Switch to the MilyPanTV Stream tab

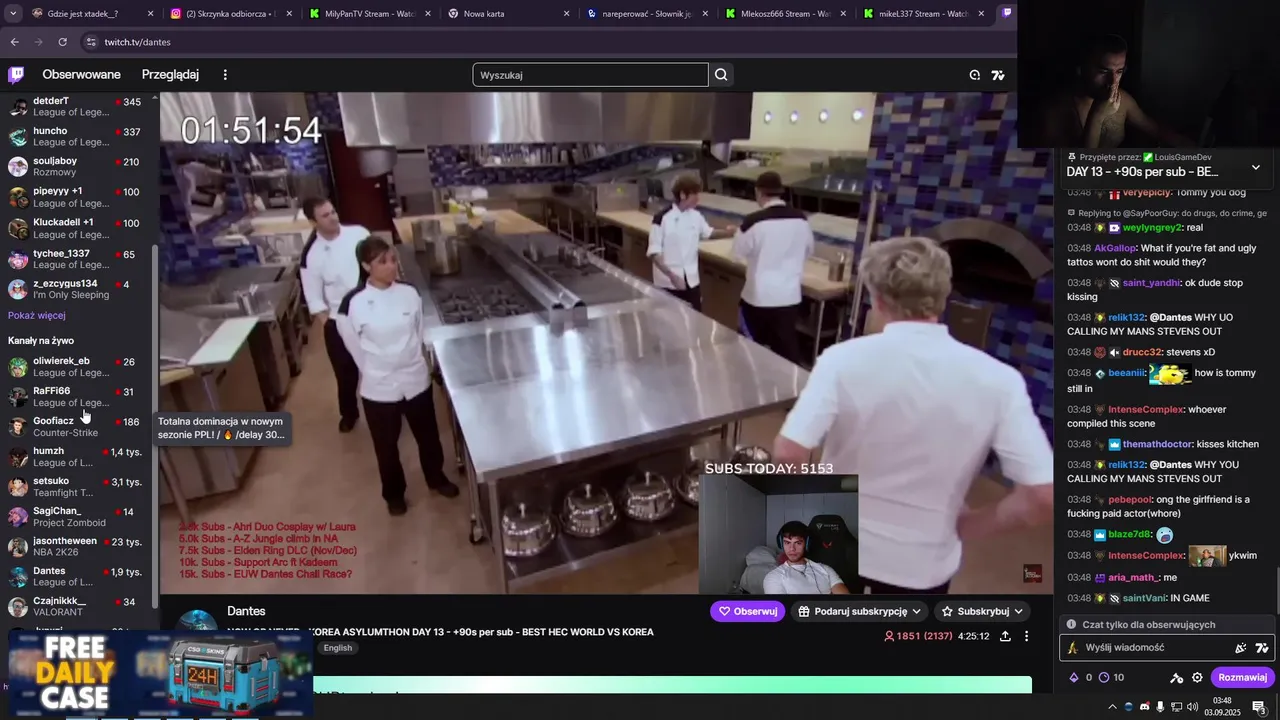click(x=370, y=13)
